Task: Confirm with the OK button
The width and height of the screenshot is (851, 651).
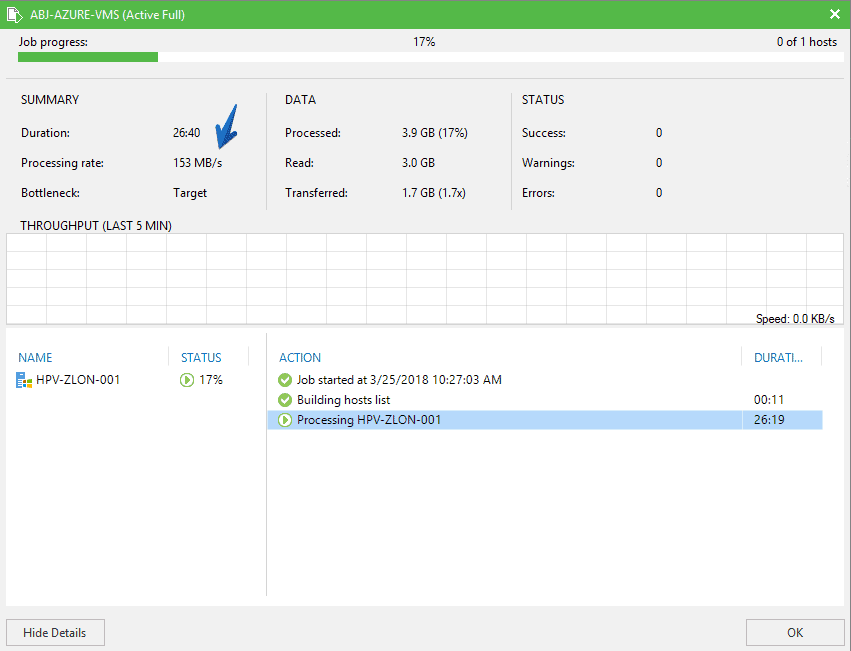Action: pyautogui.click(x=795, y=633)
